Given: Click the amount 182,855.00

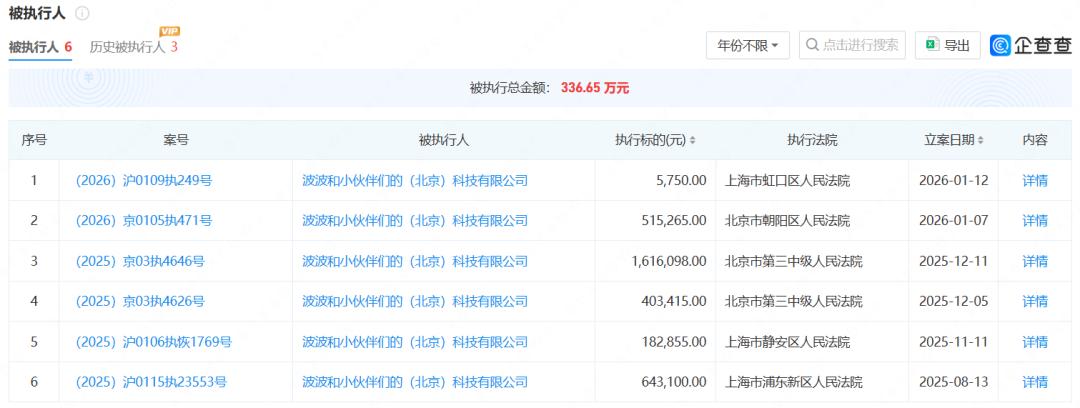Looking at the screenshot, I should [x=674, y=342].
